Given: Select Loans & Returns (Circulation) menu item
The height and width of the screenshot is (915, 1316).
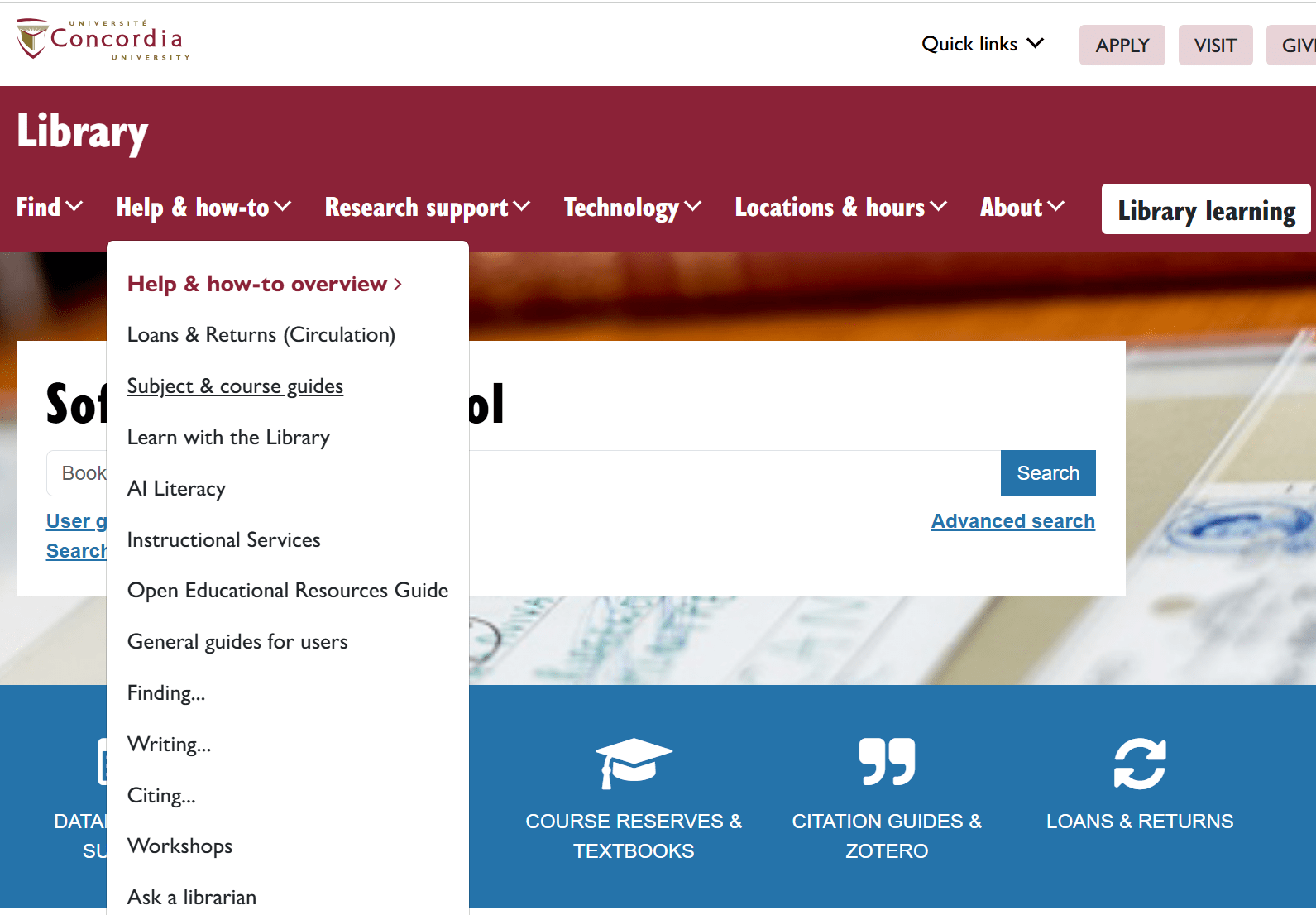Looking at the screenshot, I should pos(261,334).
